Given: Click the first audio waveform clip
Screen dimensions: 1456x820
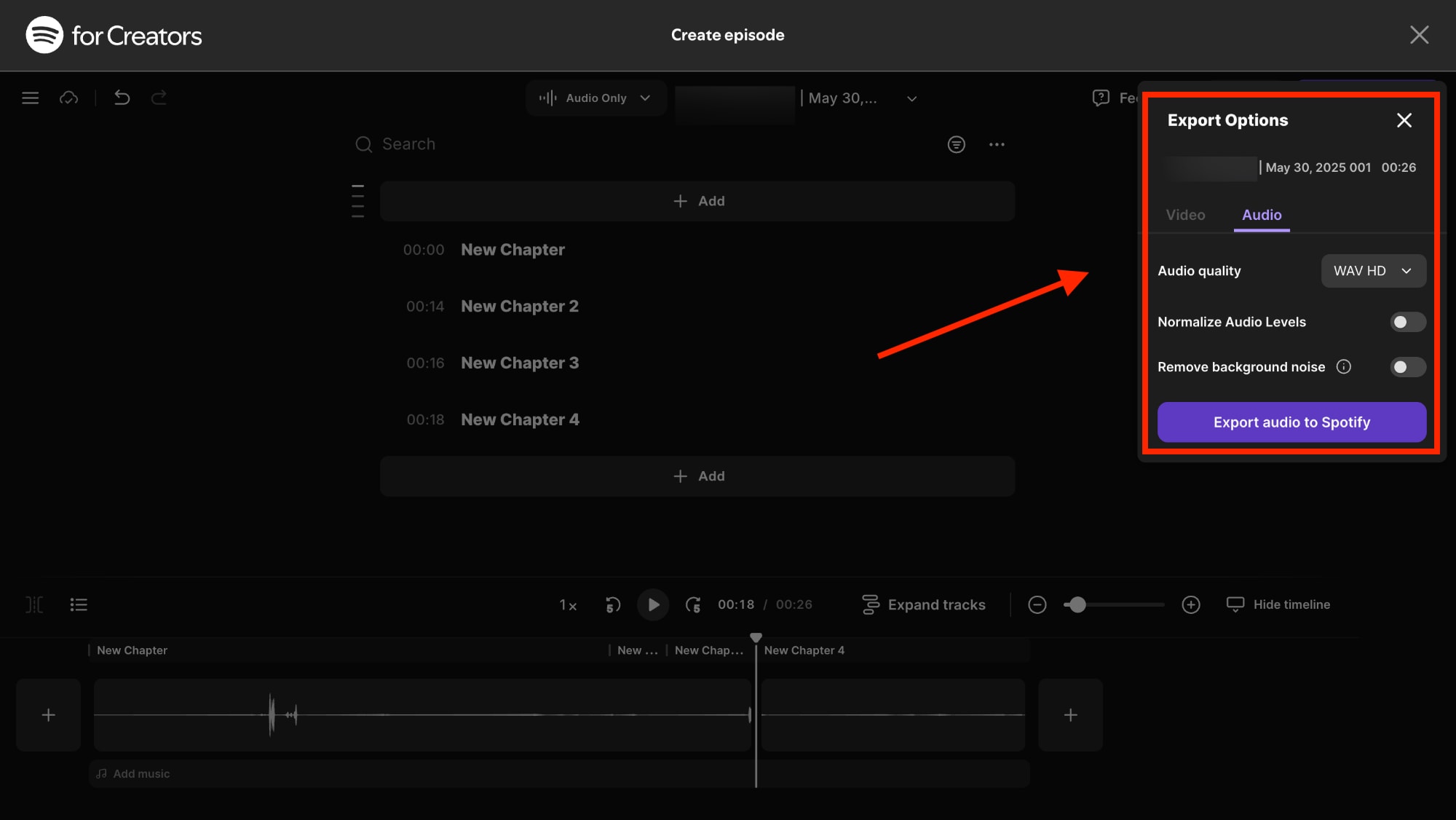Looking at the screenshot, I should pos(422,715).
